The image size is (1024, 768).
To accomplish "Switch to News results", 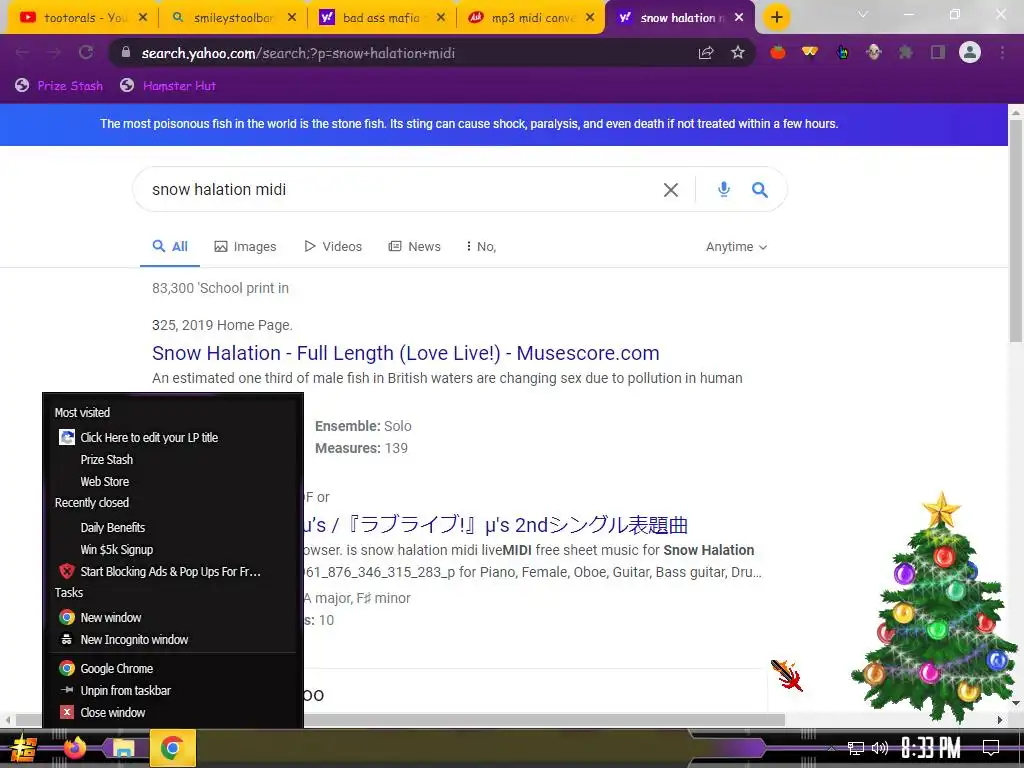I will tap(415, 247).
